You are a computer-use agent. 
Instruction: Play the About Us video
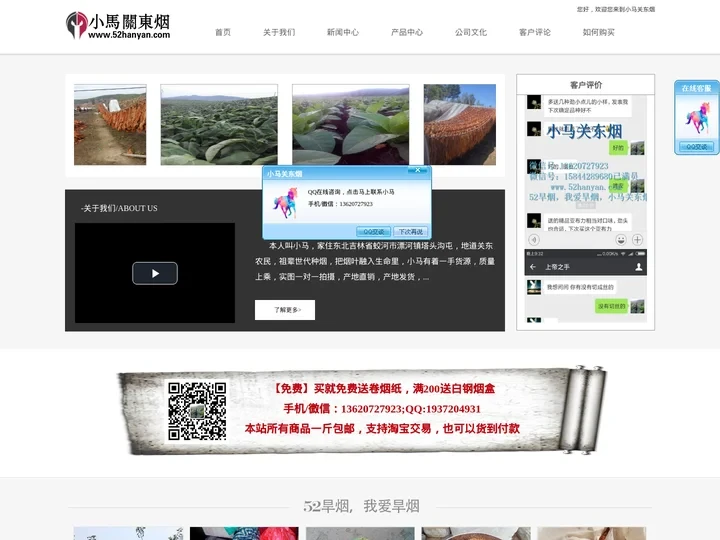[155, 273]
